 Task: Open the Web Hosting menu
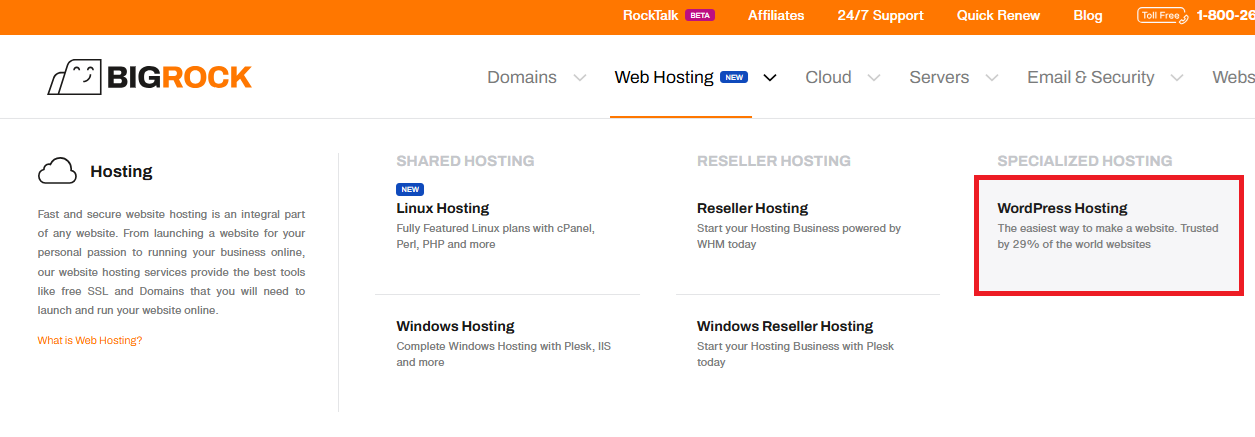(x=664, y=77)
